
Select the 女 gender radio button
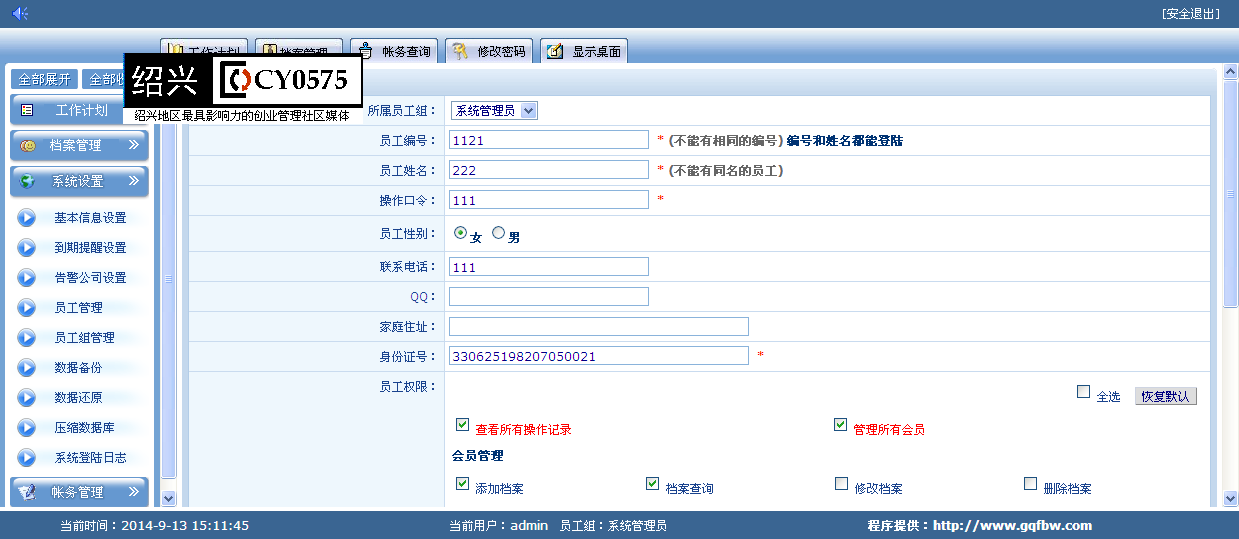(x=460, y=232)
